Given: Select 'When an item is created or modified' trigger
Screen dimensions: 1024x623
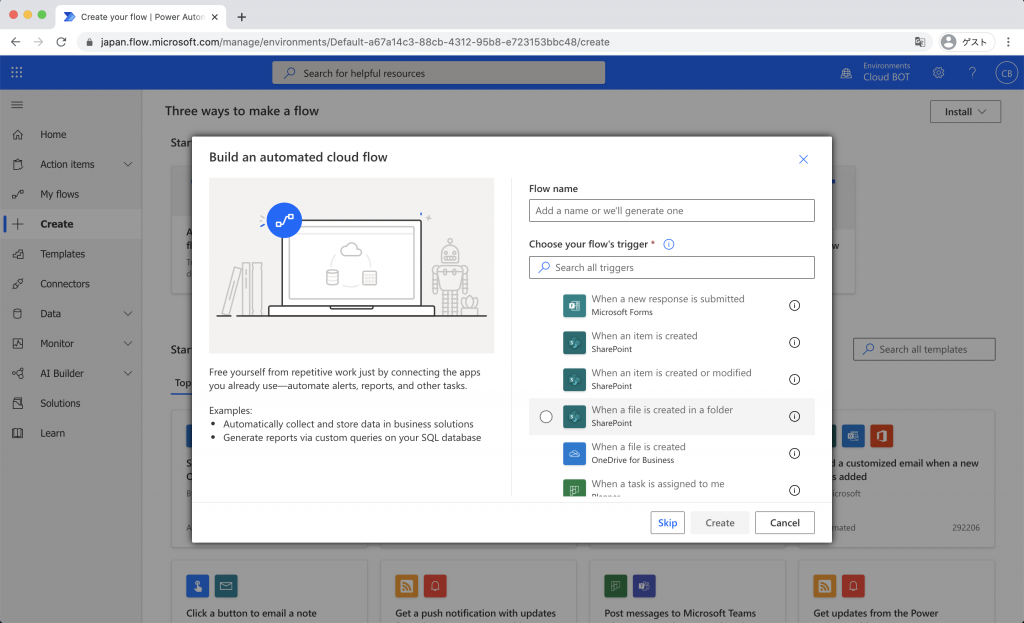Looking at the screenshot, I should (x=671, y=379).
